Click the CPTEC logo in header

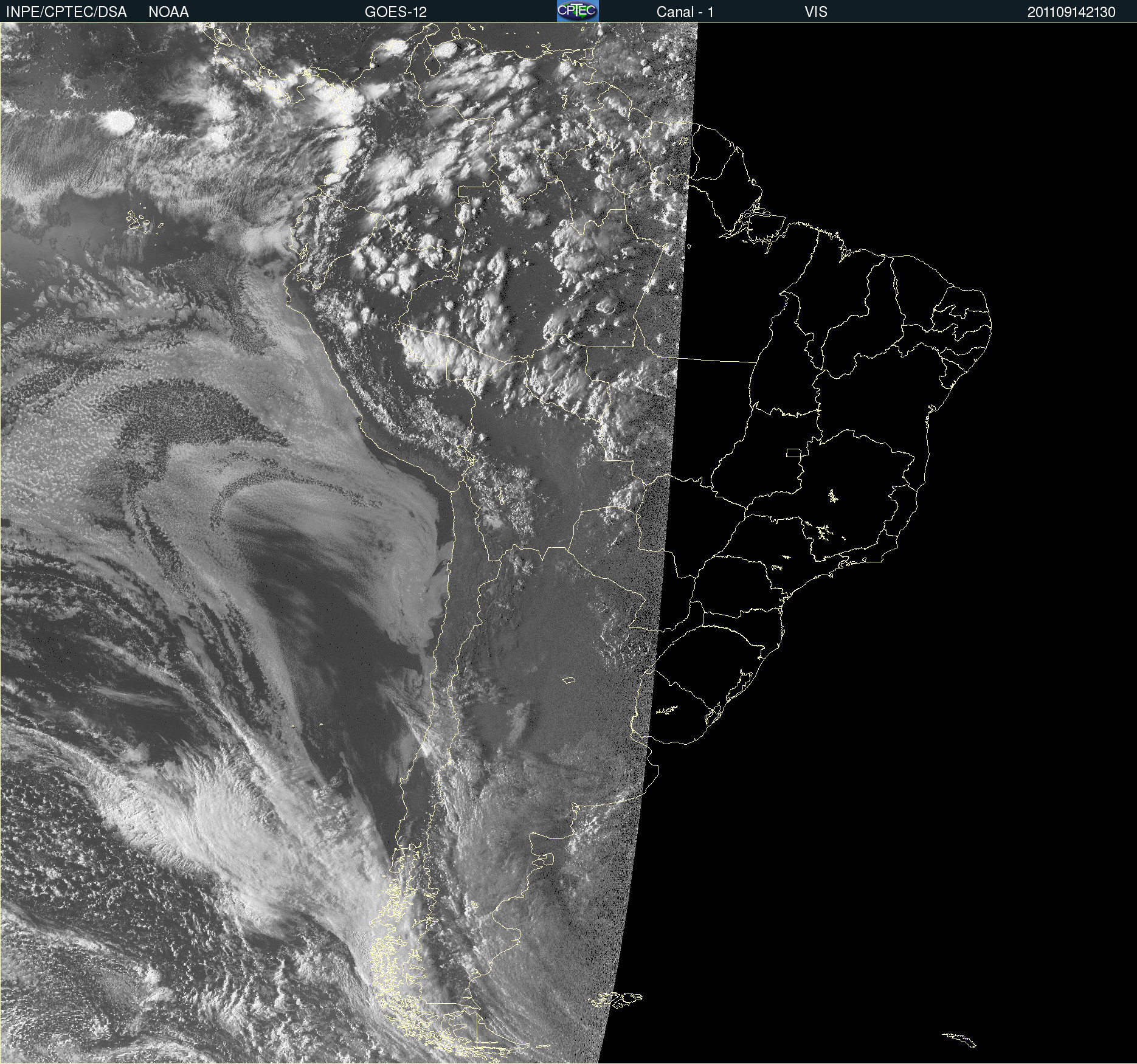(x=578, y=11)
